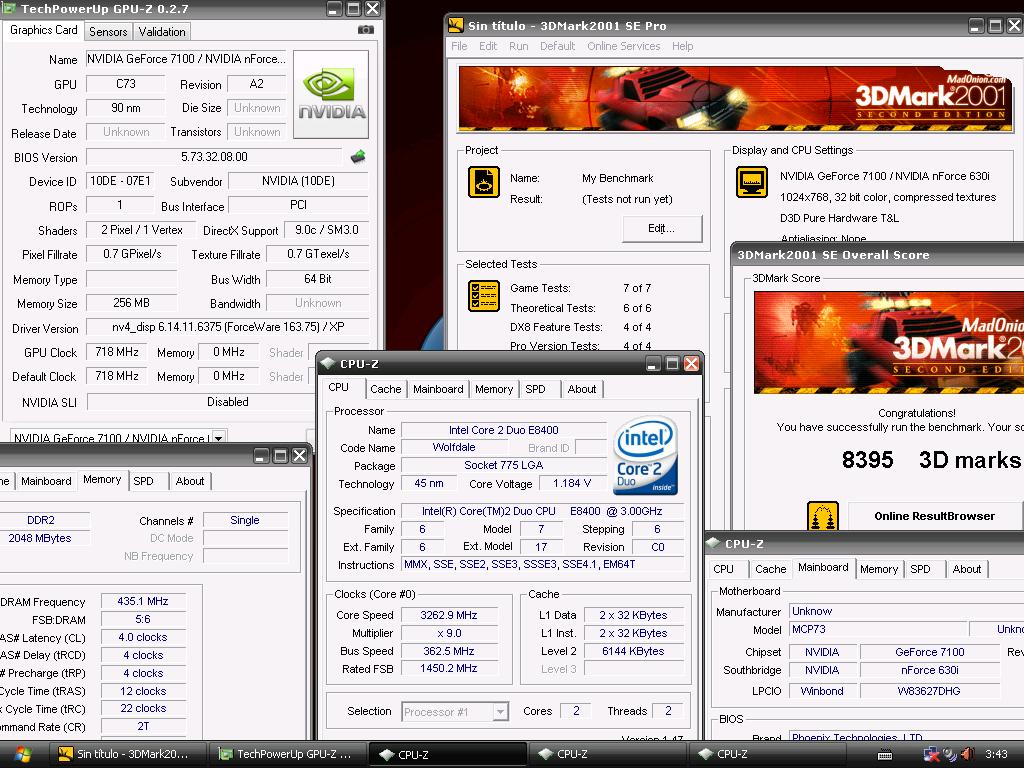Select the Graphics Card tab in GPU-Z
Screen dimensions: 1024x768
click(x=44, y=30)
